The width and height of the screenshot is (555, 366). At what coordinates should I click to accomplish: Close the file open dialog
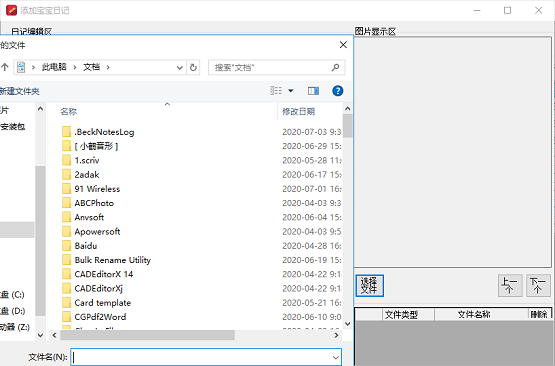coord(343,45)
